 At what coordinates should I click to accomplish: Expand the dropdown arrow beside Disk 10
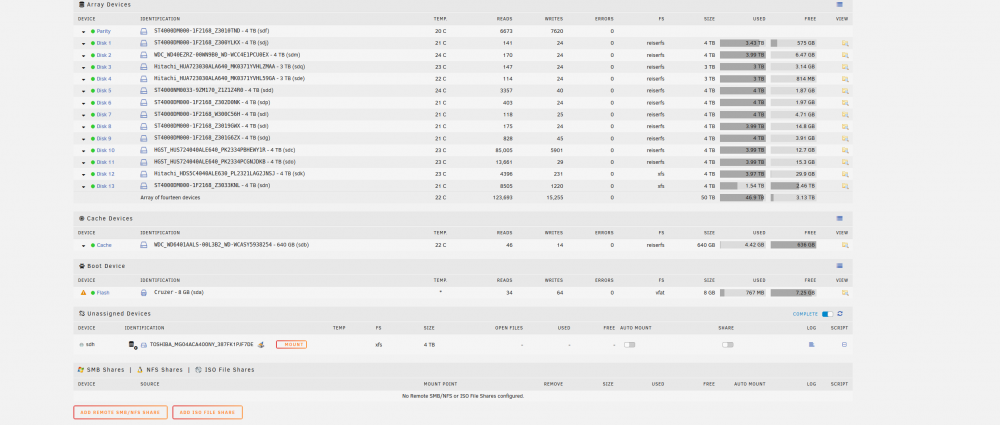coord(84,151)
